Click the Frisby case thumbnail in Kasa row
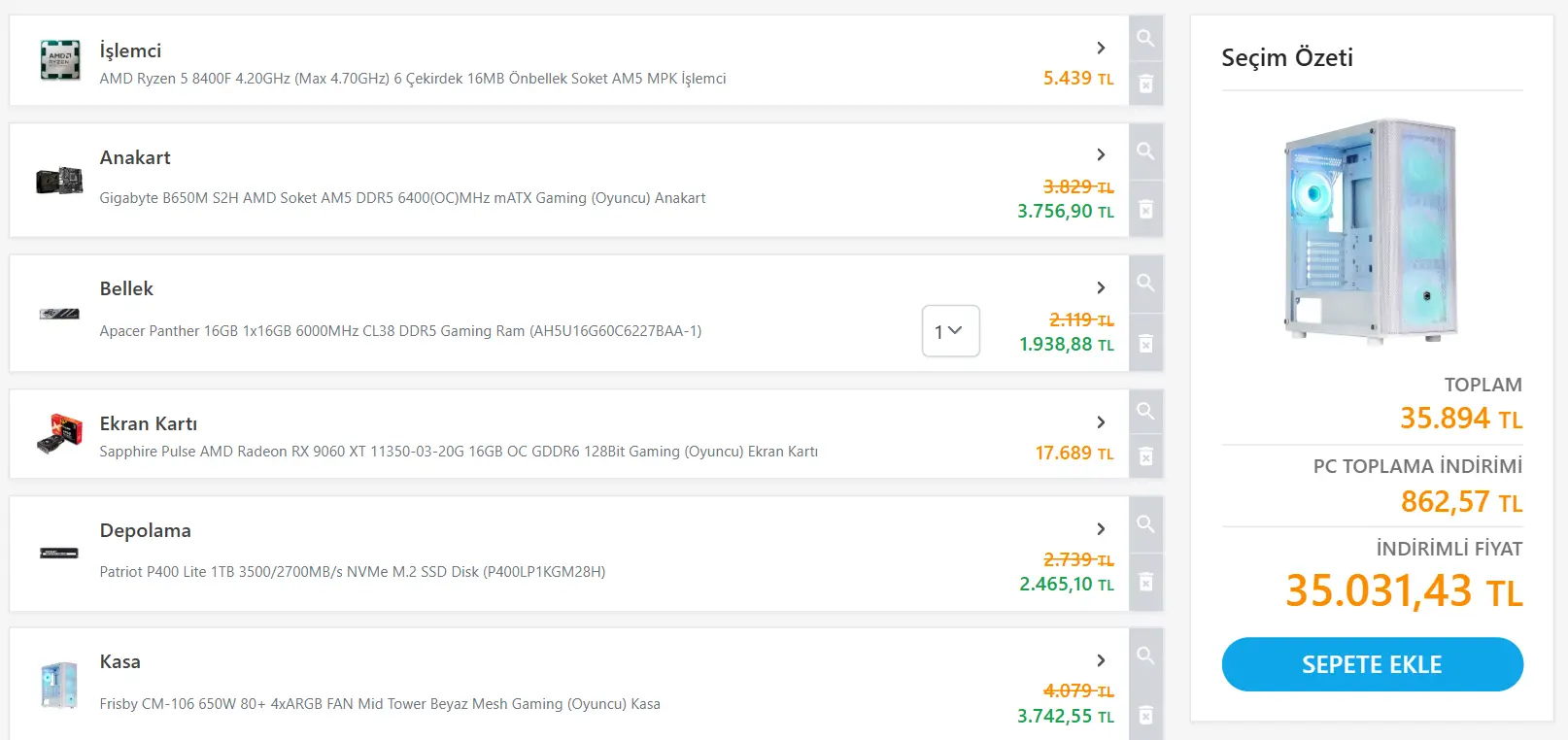This screenshot has width=1568, height=740. click(59, 685)
